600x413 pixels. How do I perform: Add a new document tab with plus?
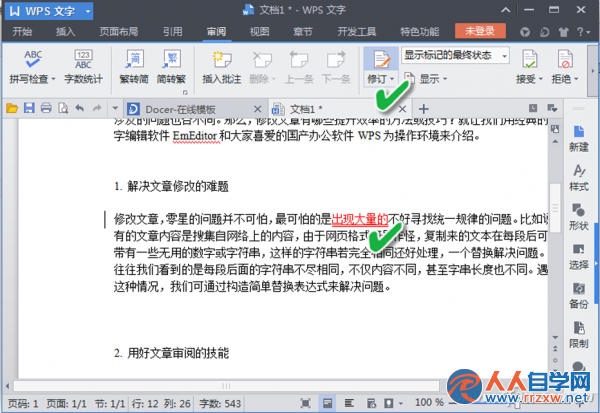(424, 109)
